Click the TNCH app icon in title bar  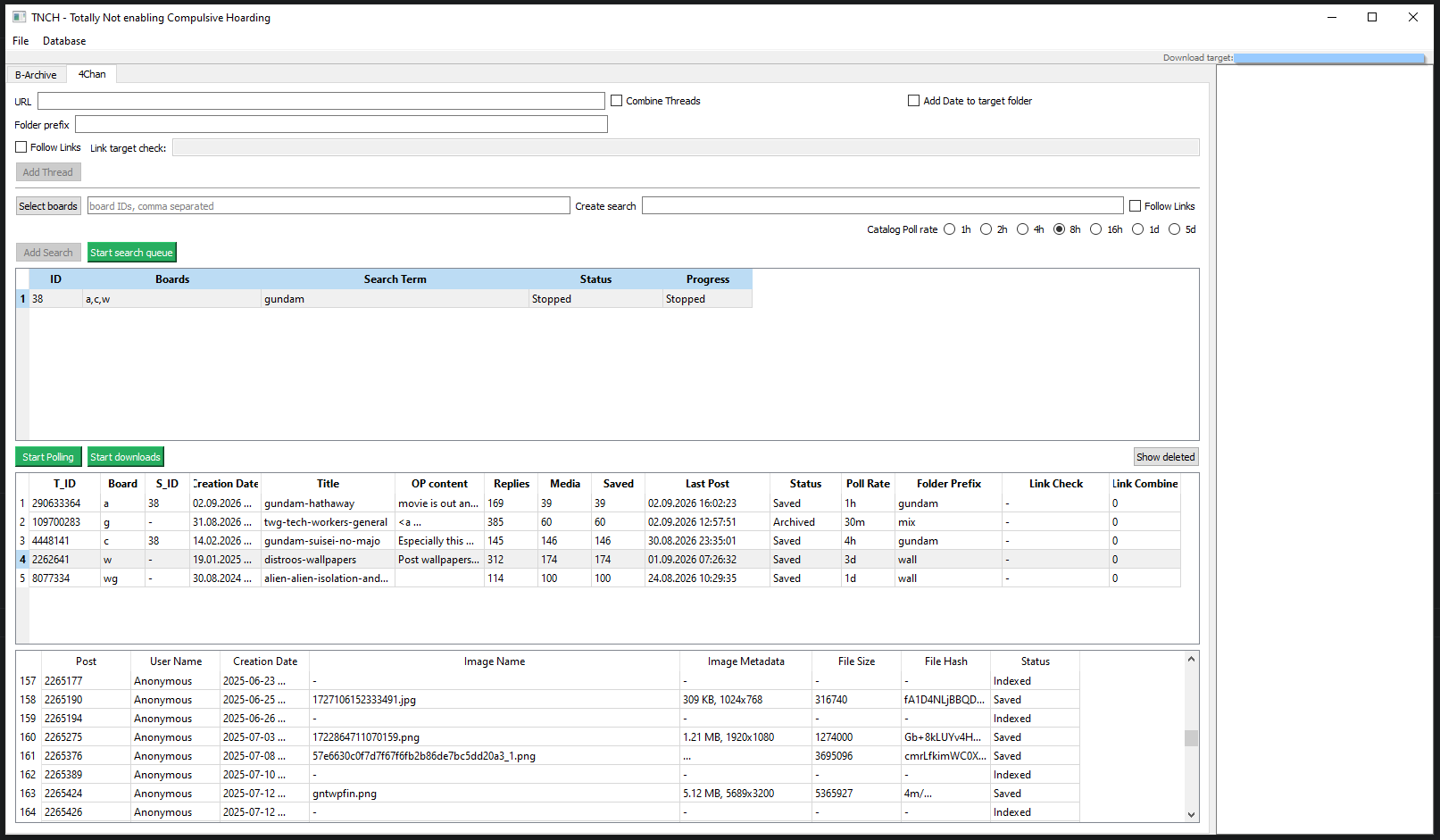20,17
